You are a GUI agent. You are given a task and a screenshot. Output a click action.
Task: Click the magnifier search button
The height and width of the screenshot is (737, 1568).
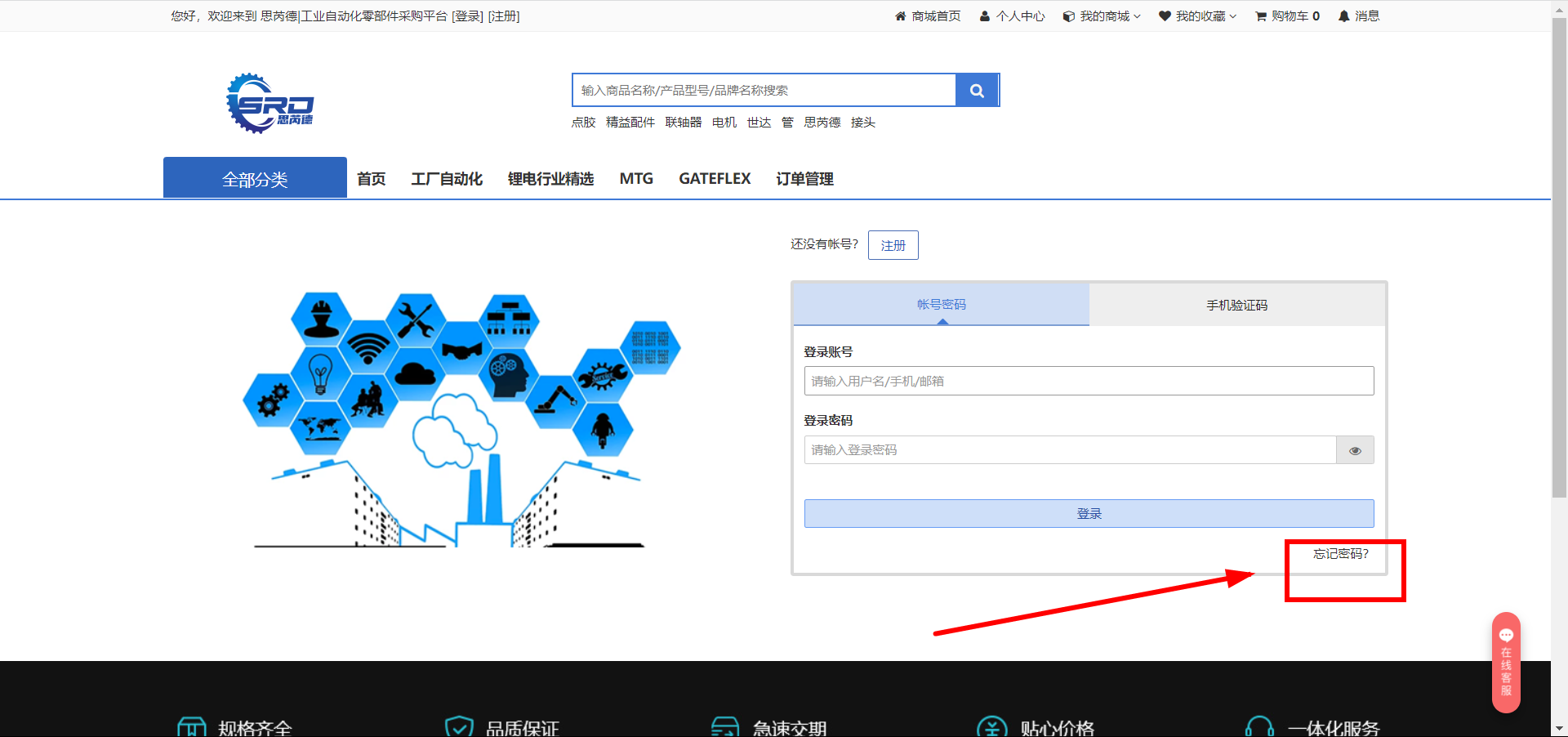[977, 91]
